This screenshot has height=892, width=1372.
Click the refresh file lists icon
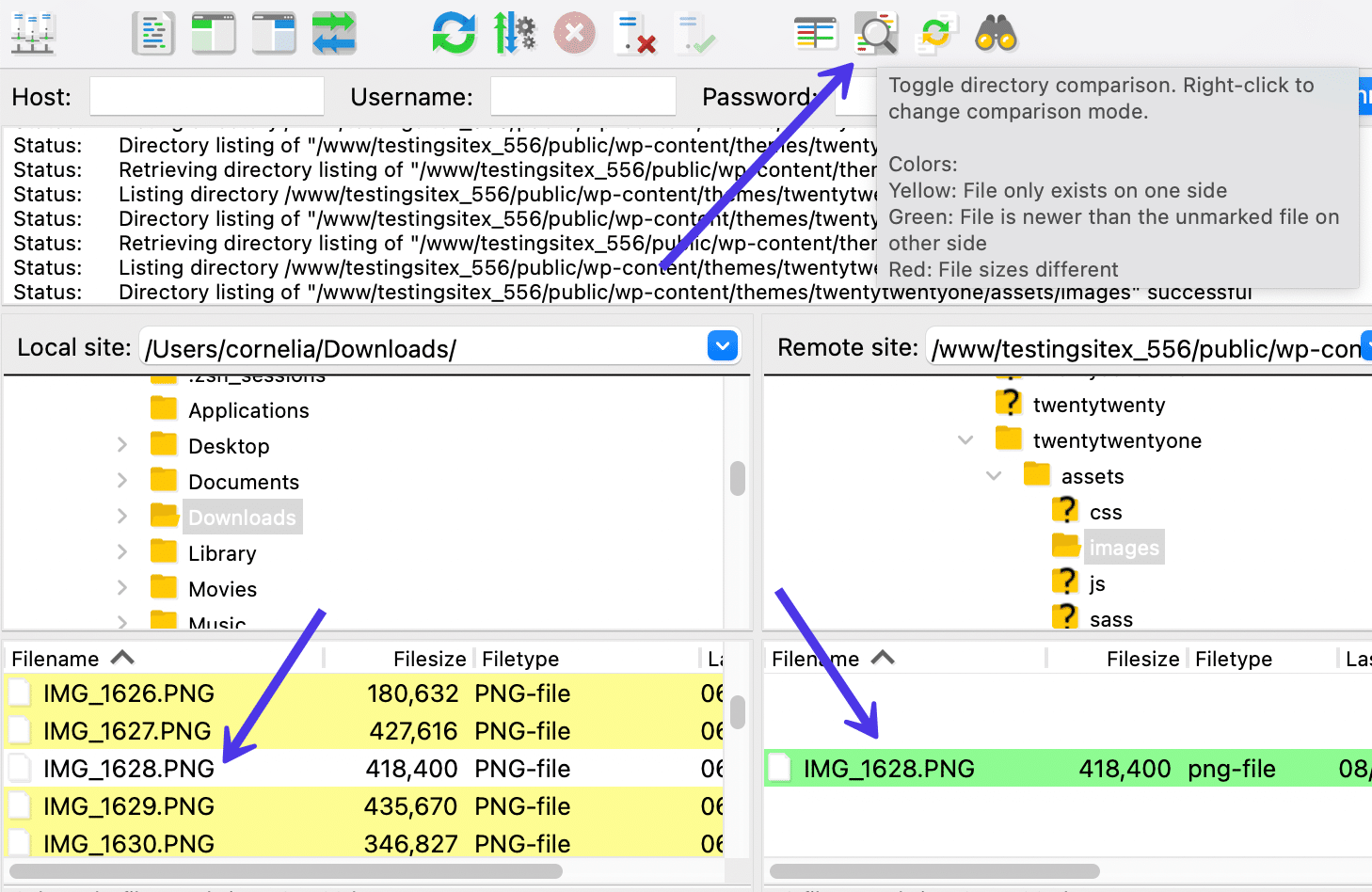pos(454,34)
